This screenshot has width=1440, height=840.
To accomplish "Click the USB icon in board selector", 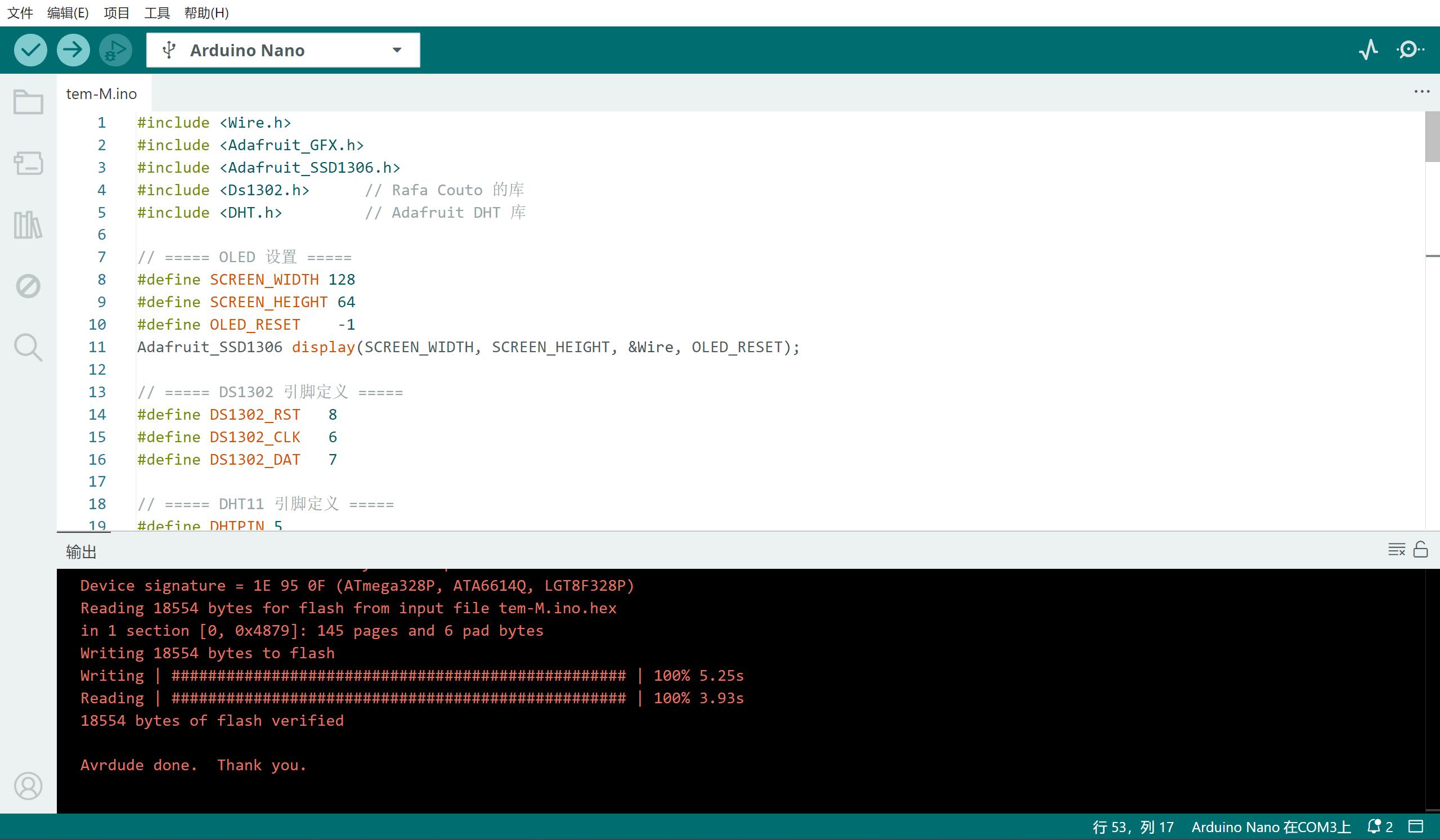I will coord(169,50).
